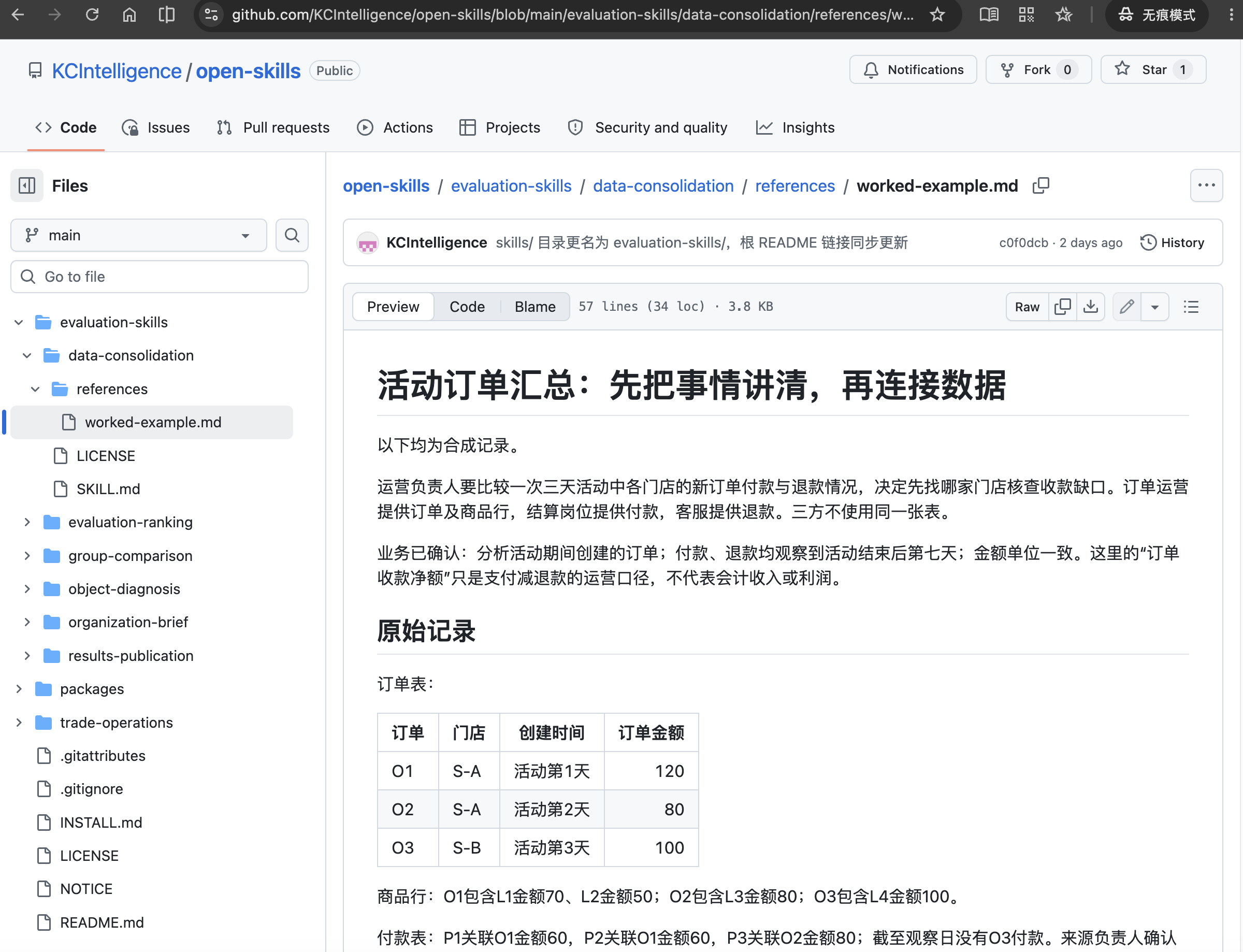Open the outline list icon

pyautogui.click(x=1191, y=307)
